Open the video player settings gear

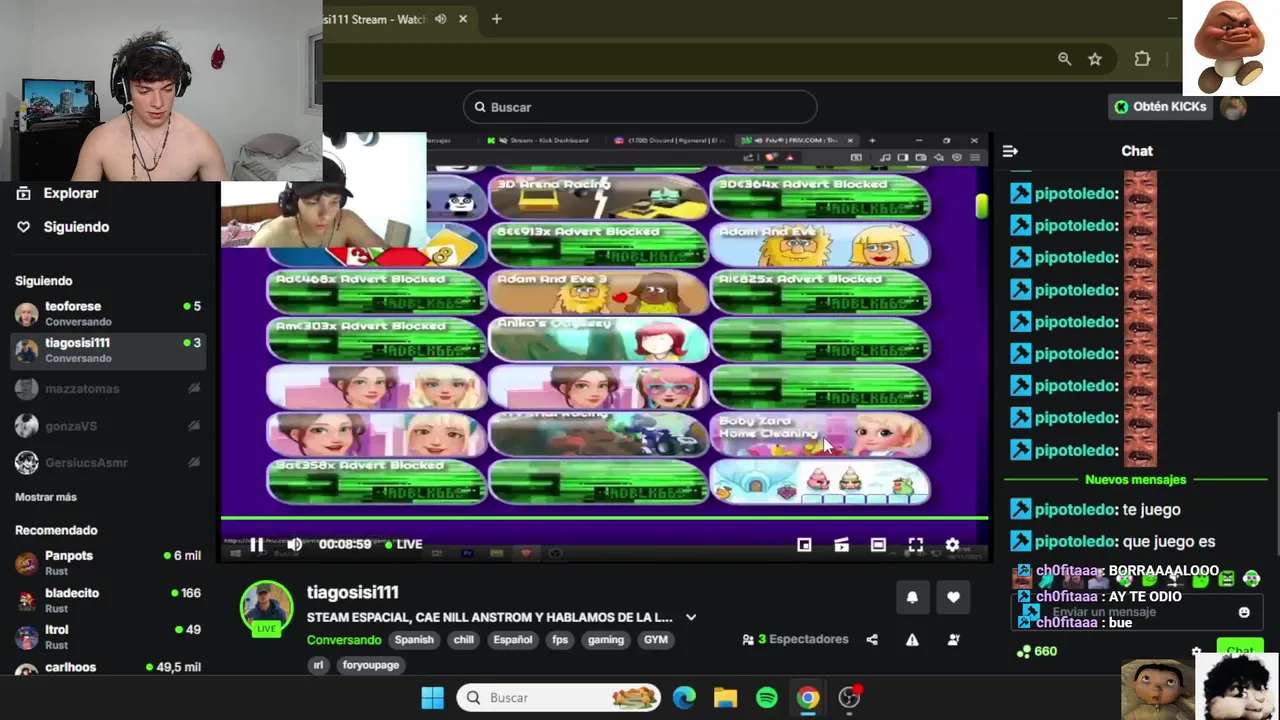point(952,544)
